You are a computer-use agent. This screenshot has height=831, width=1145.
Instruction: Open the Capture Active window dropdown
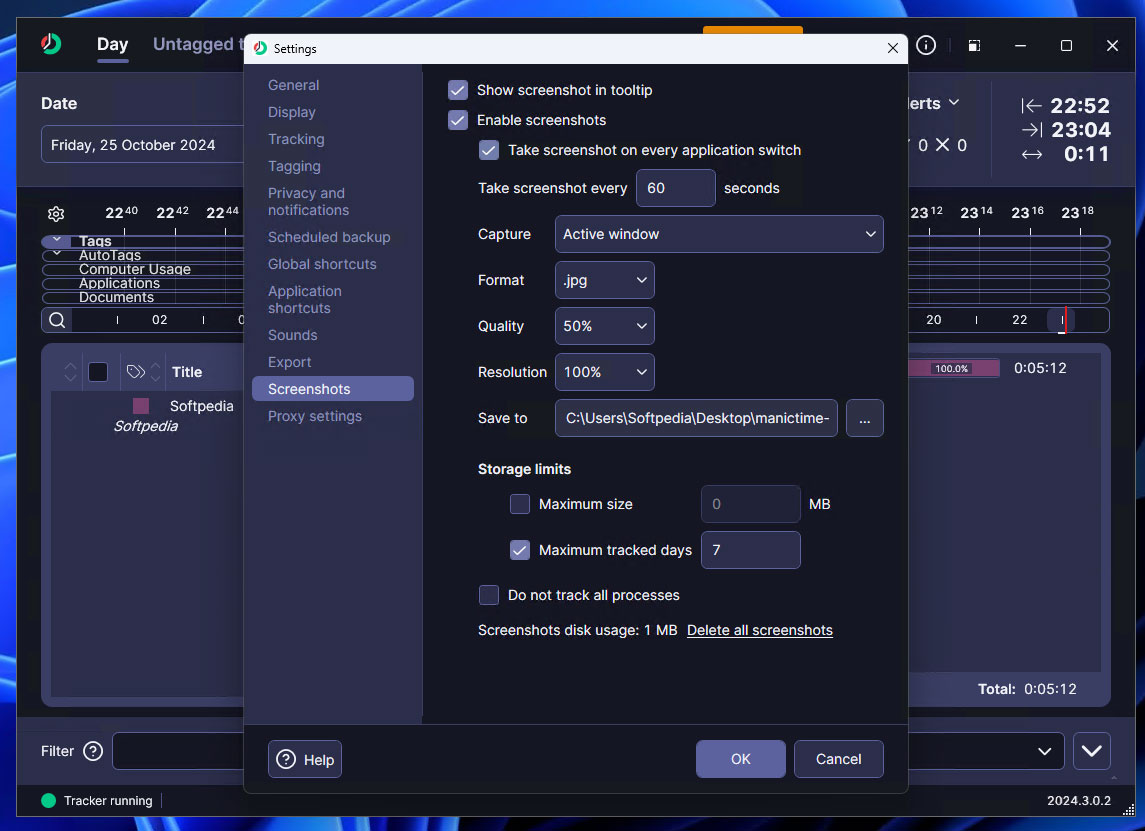point(719,234)
